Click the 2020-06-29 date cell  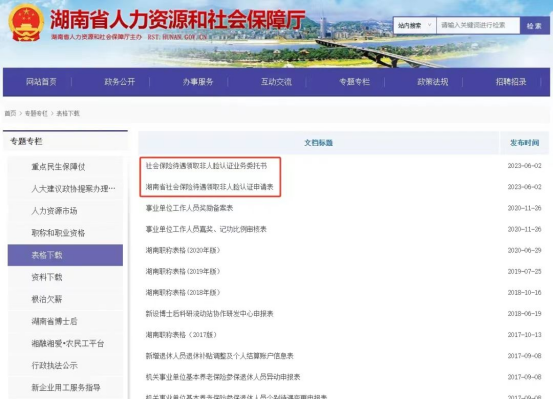click(x=524, y=250)
